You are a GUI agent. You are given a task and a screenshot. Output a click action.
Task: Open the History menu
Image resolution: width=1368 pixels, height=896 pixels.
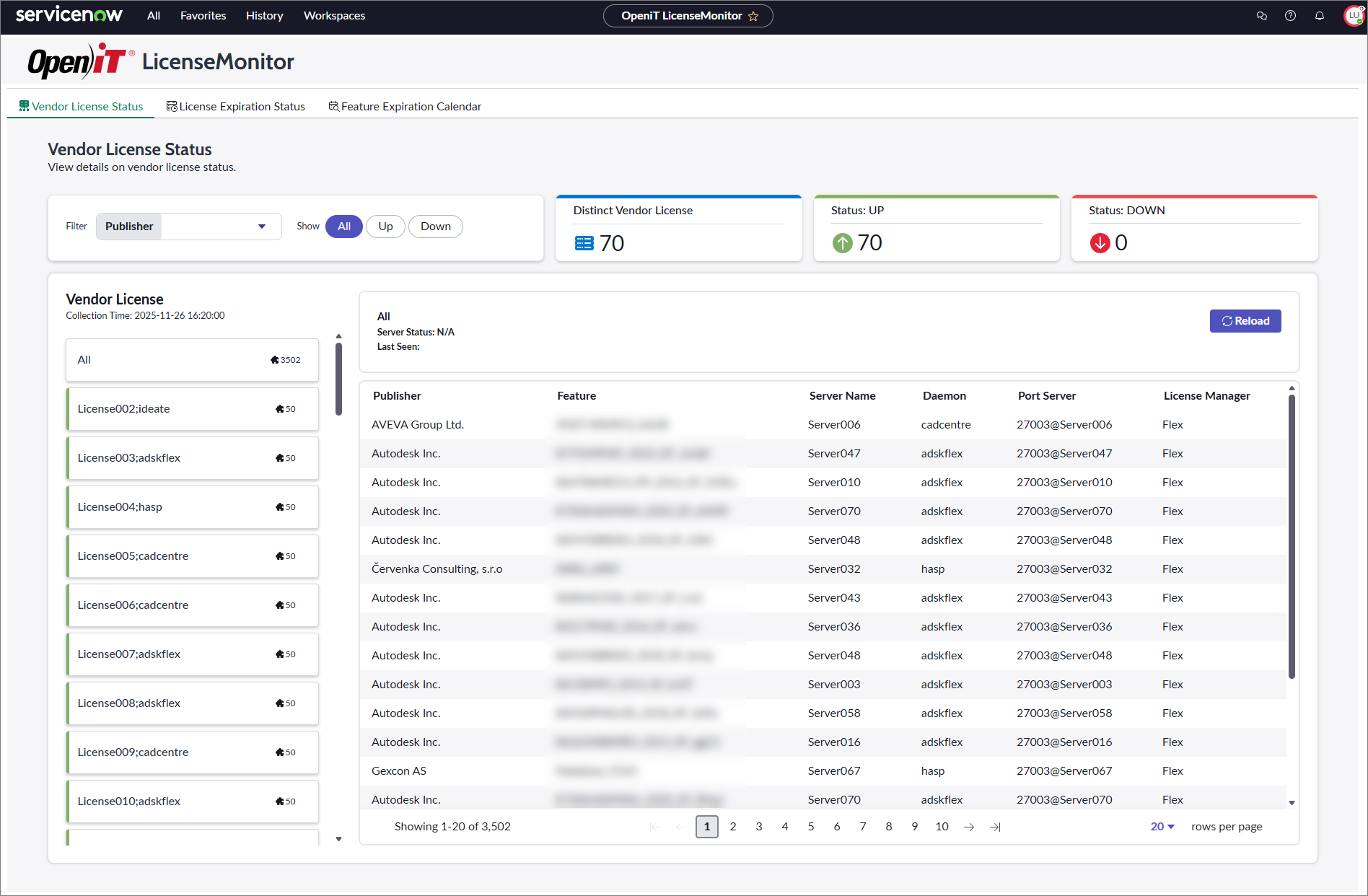(265, 16)
